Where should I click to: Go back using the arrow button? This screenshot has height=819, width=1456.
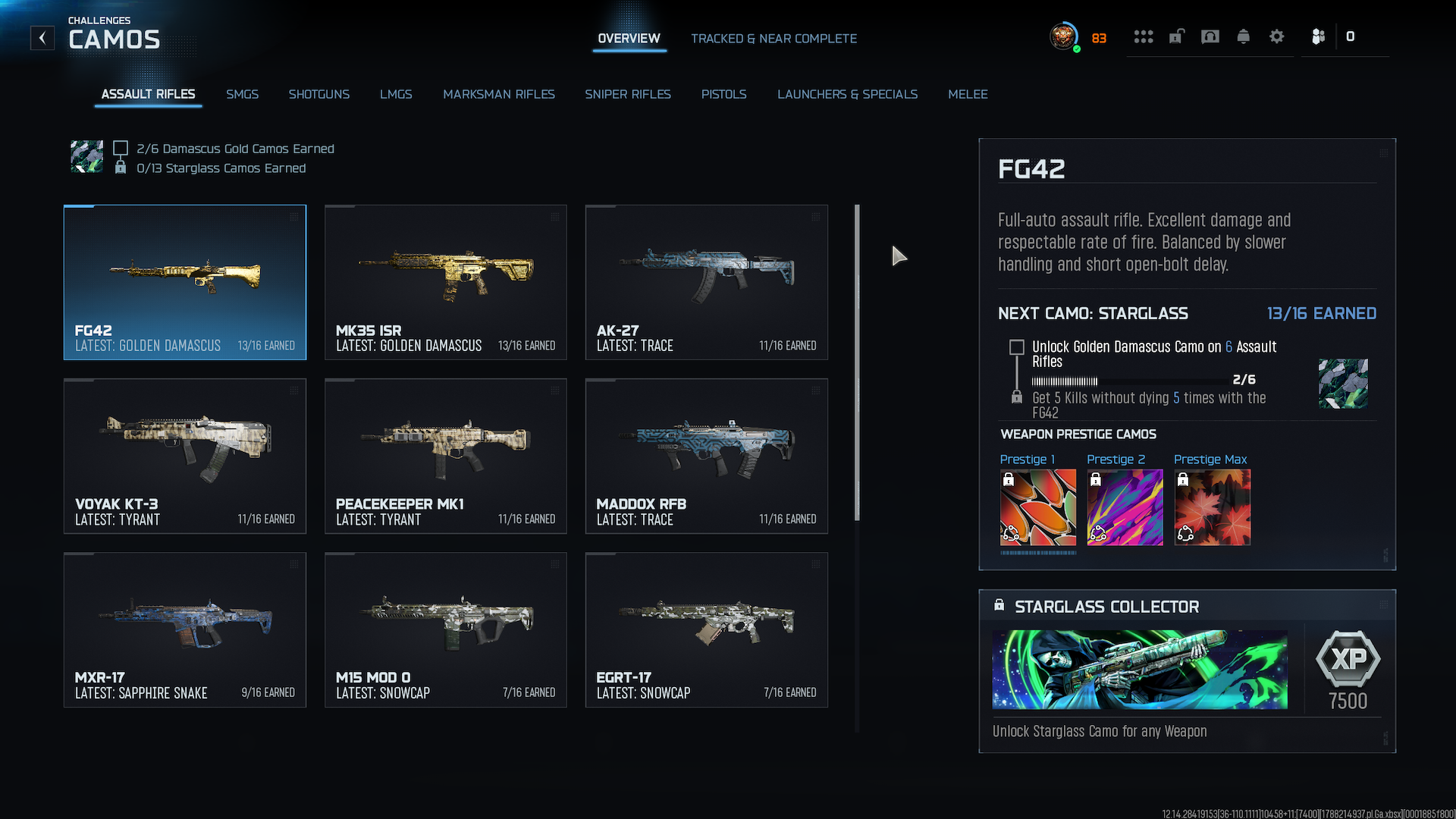(x=42, y=38)
